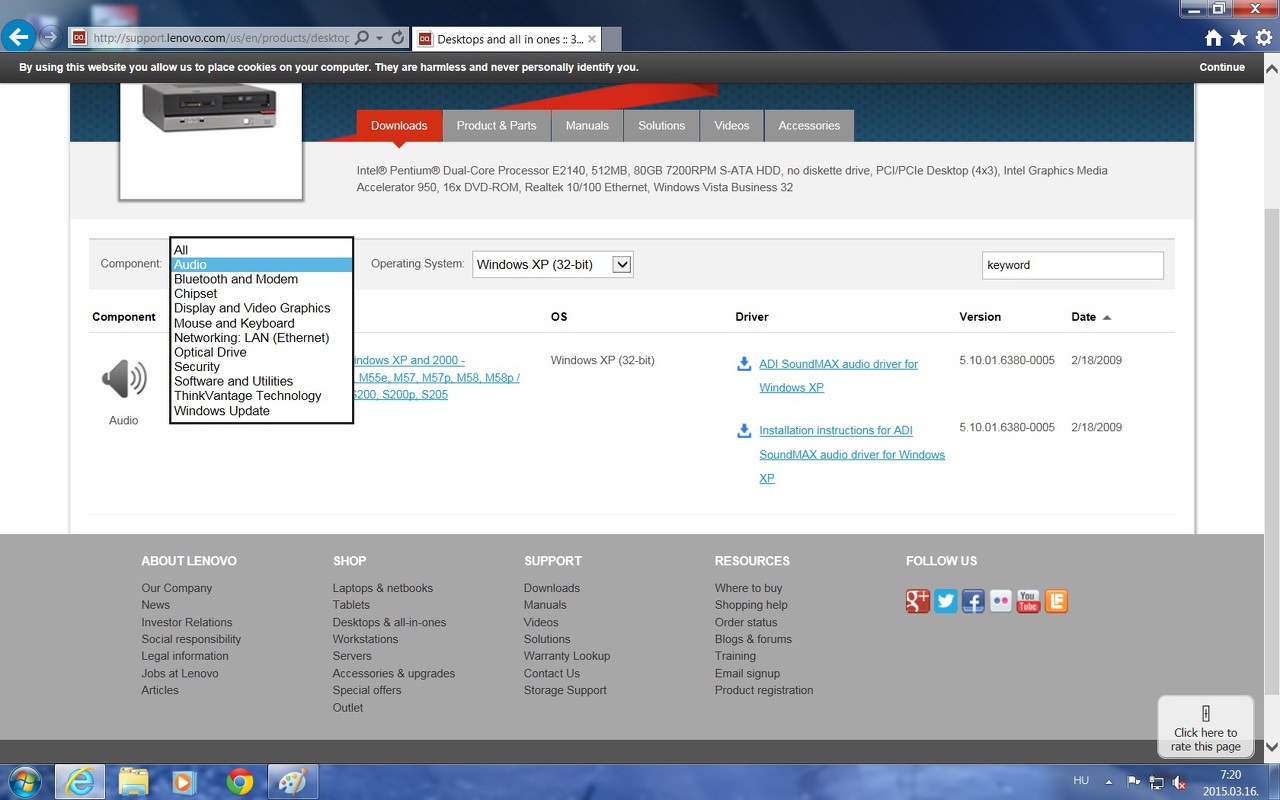Open Lenovo's YouTube icon

click(1028, 601)
